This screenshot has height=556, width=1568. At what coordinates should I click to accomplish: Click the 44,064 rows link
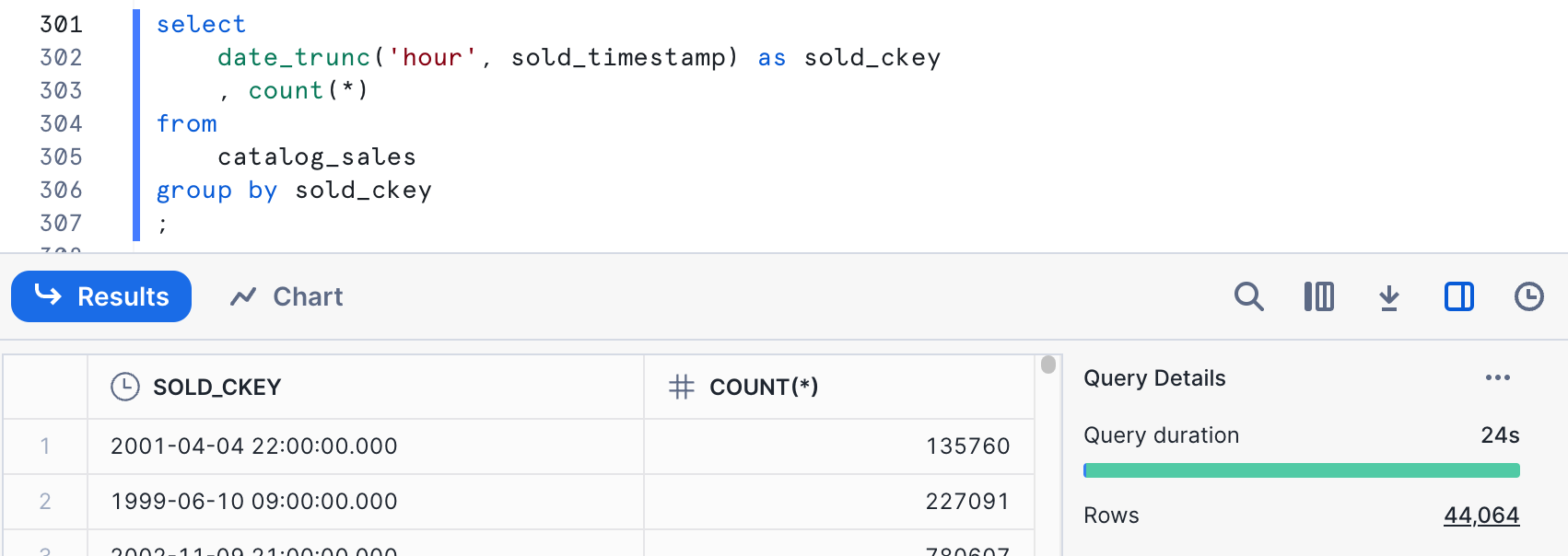point(1480,515)
